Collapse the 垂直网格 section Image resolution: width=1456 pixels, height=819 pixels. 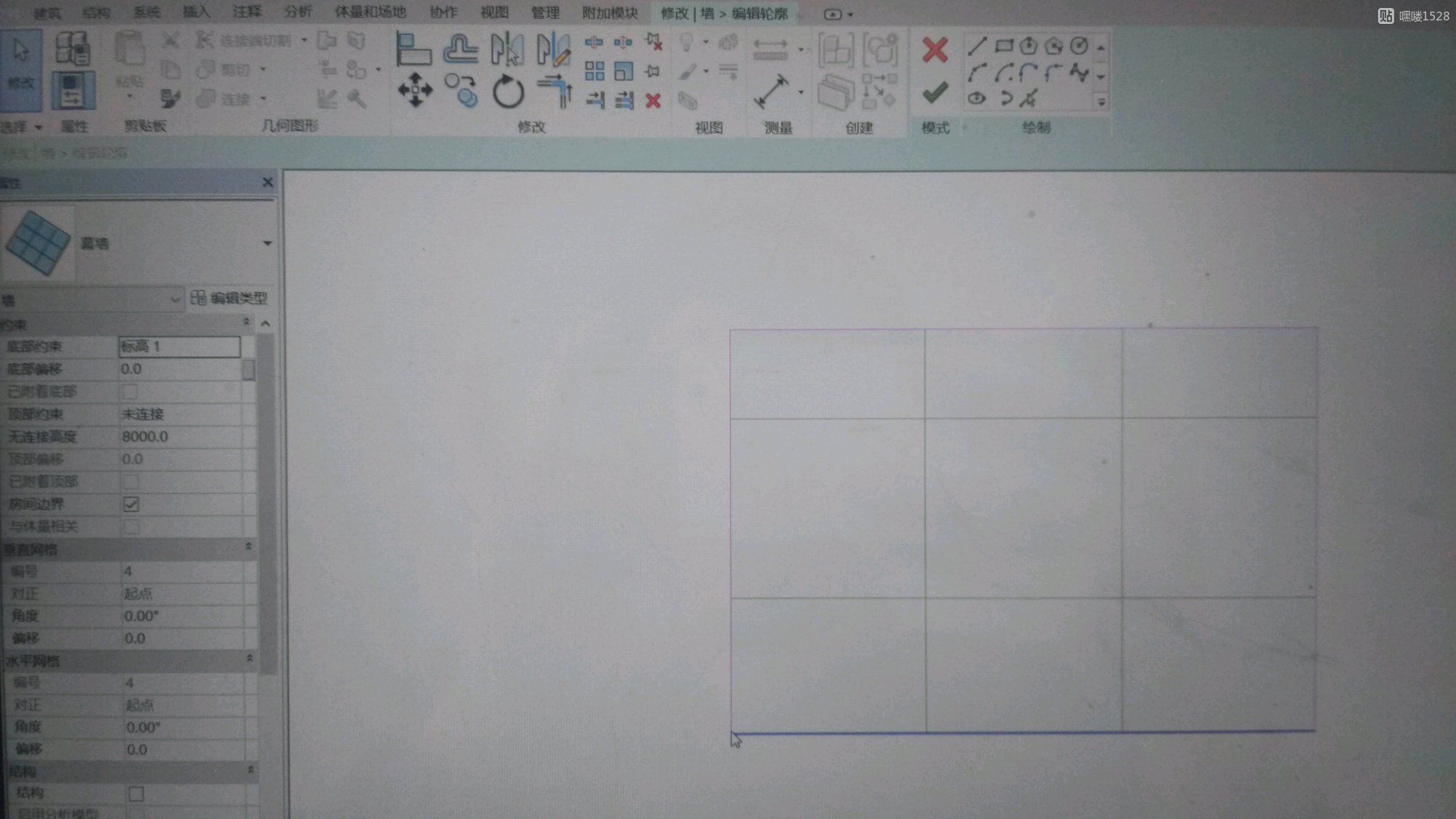point(248,547)
